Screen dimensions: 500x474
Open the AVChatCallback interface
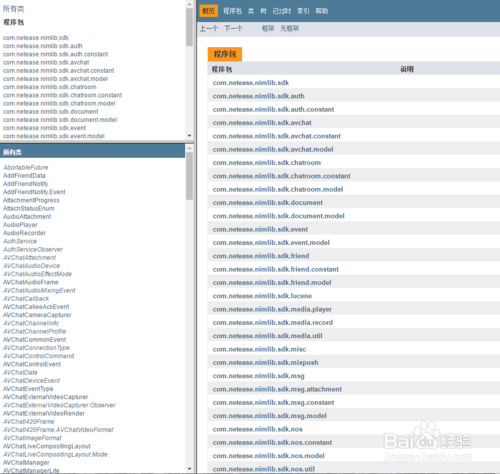click(x=26, y=299)
